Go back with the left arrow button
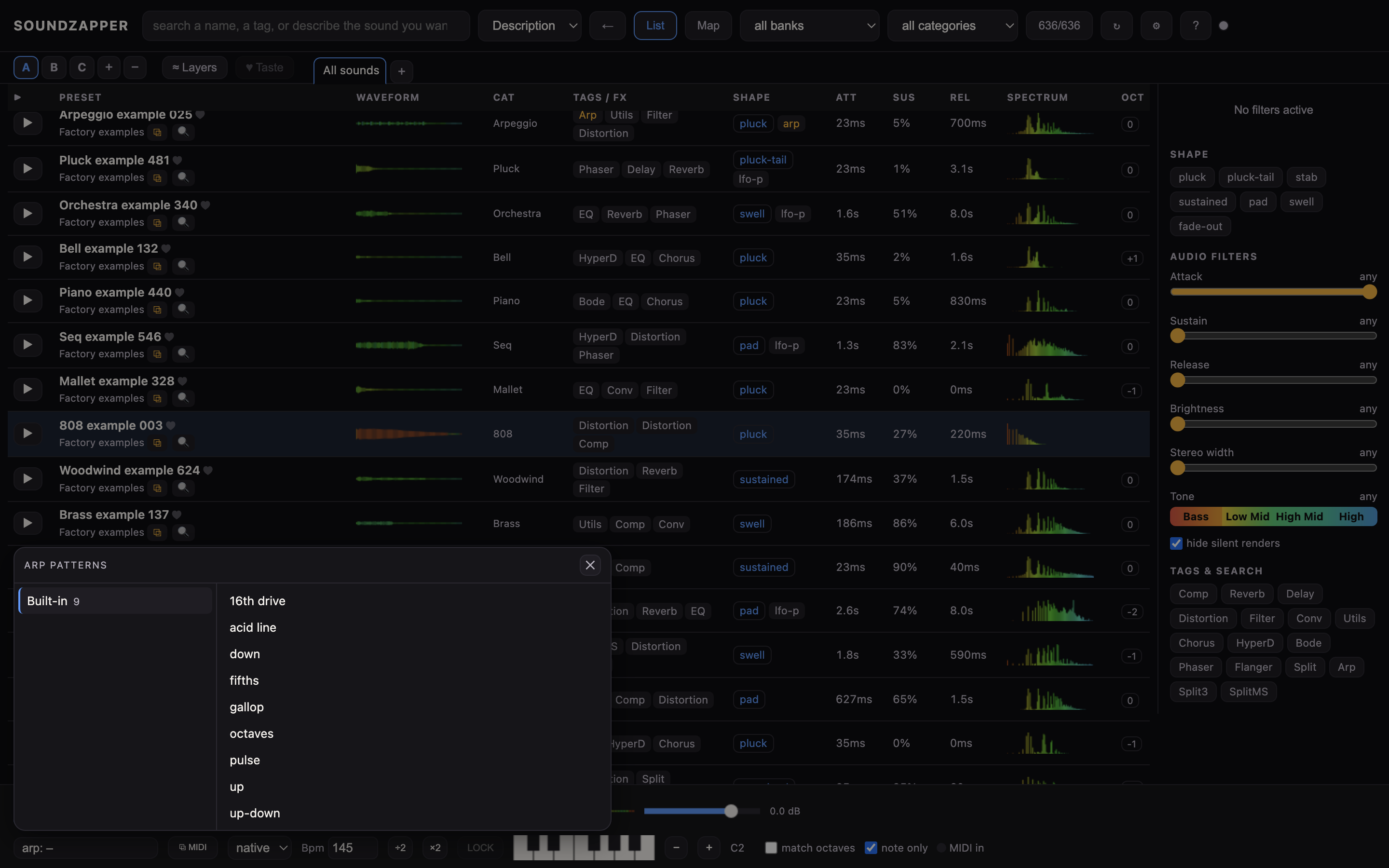The width and height of the screenshot is (1389, 868). pyautogui.click(x=607, y=26)
